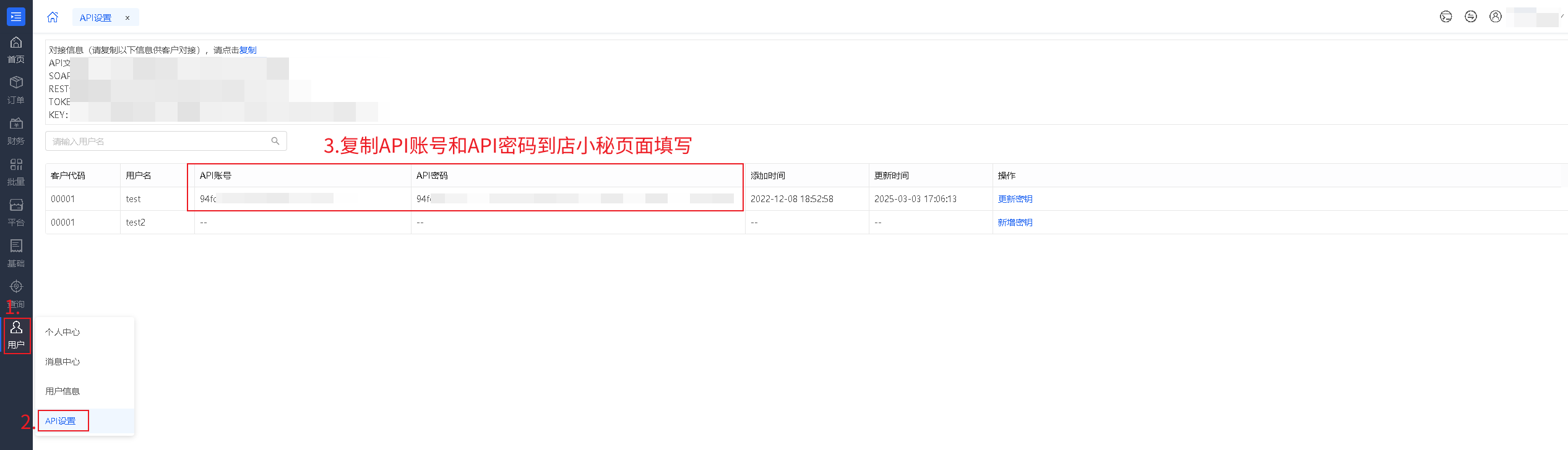Choose API设置 in the user submenu
This screenshot has height=450, width=1568.
(x=61, y=421)
